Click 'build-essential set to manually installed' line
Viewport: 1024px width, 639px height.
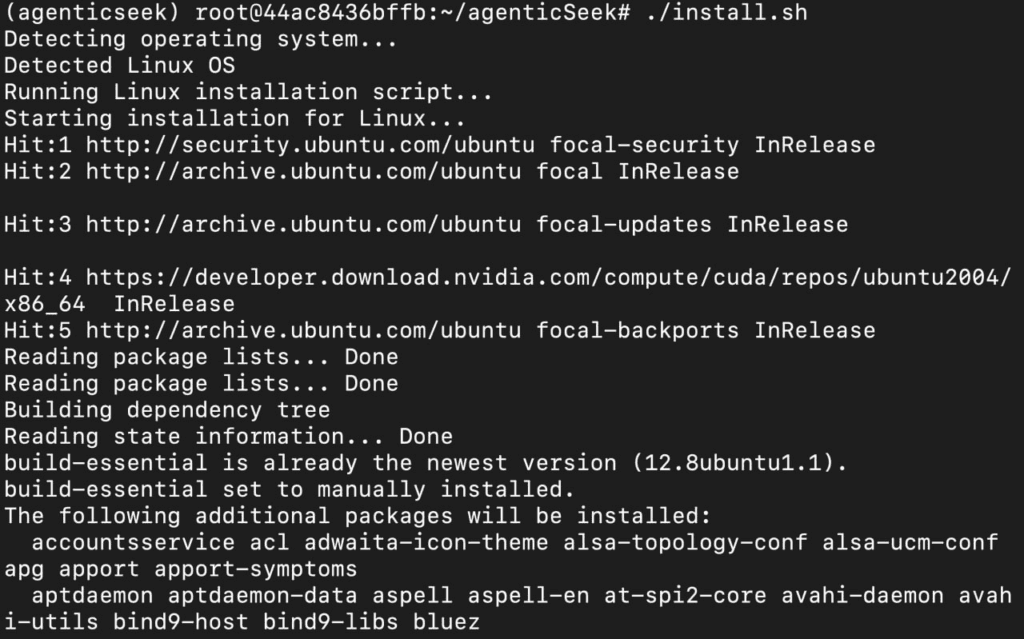289,490
